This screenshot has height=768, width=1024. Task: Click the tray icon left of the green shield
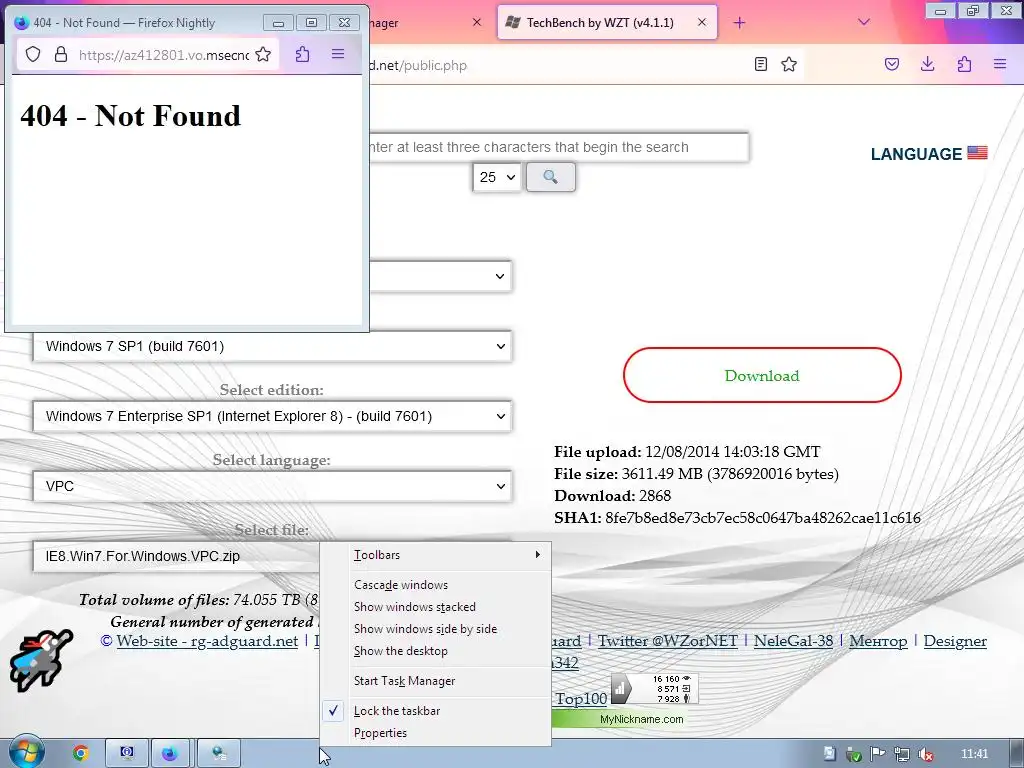tap(829, 754)
